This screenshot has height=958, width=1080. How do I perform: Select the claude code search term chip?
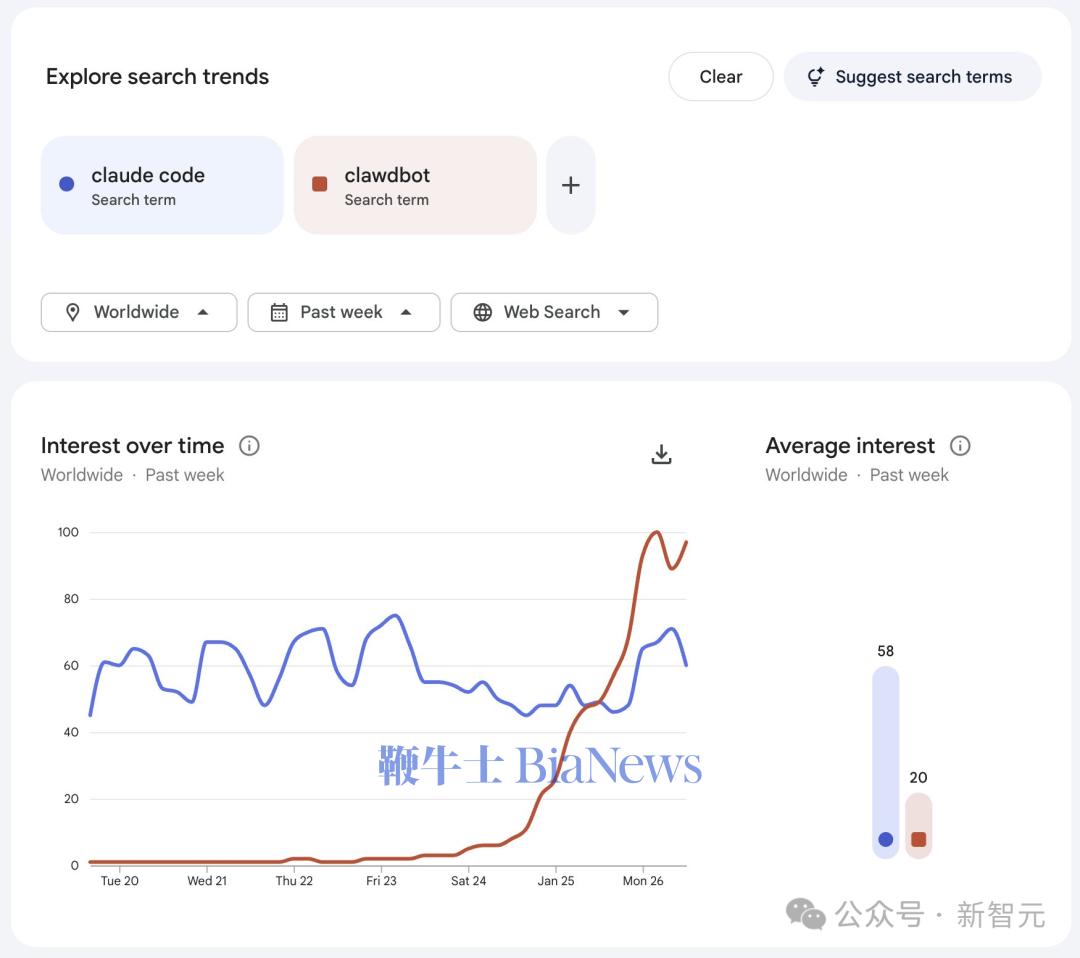161,185
